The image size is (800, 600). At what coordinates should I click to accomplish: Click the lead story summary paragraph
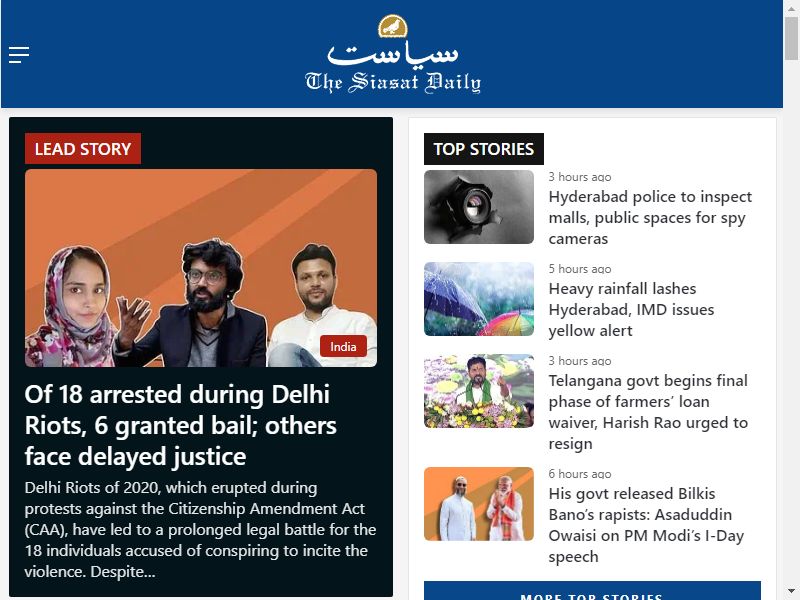pos(201,530)
